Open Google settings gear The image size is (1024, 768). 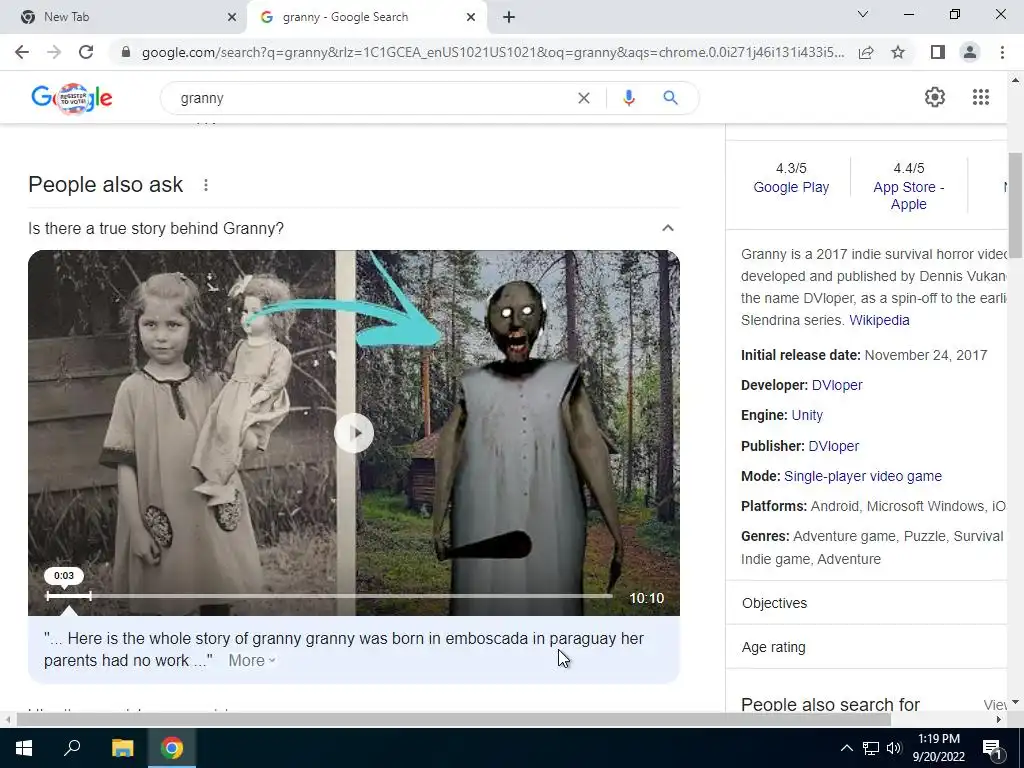[x=935, y=97]
